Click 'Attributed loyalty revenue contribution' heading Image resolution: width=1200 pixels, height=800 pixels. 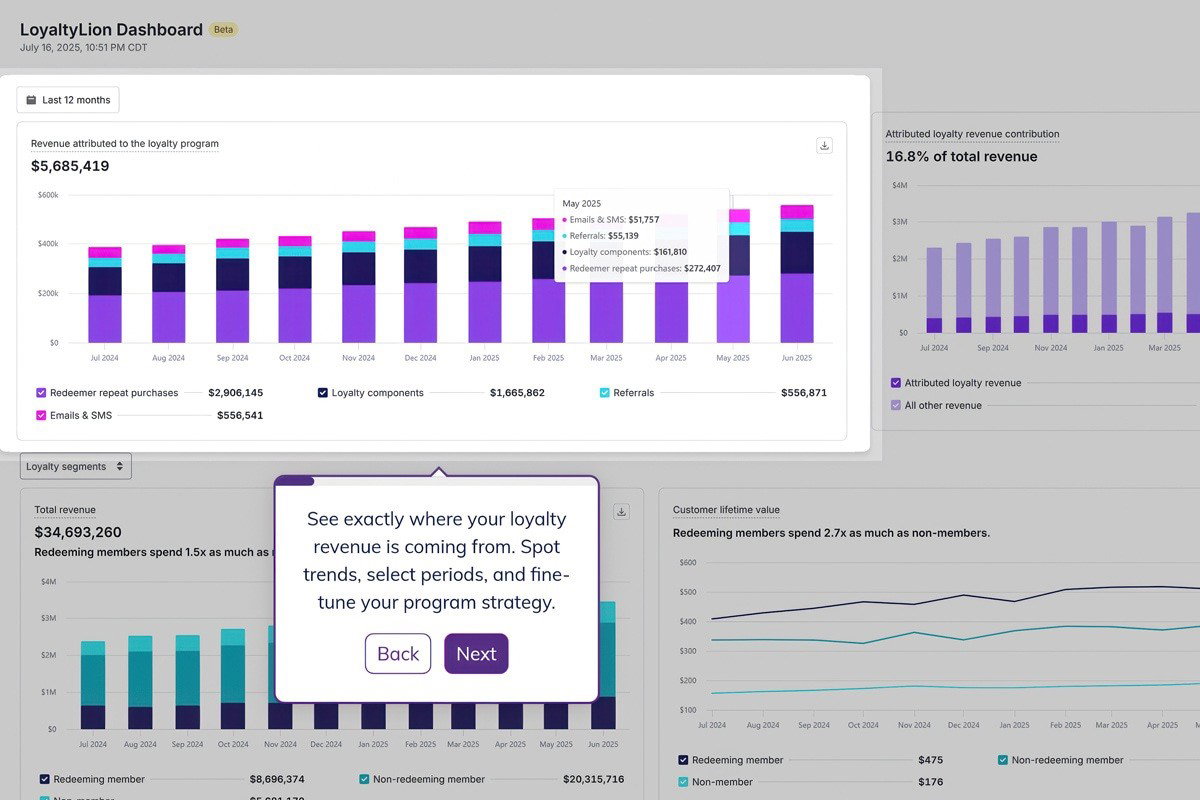tap(972, 134)
